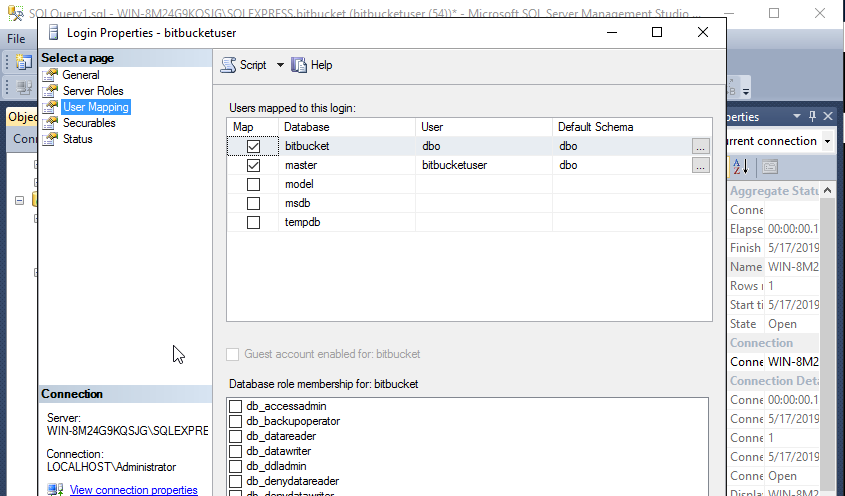Viewport: 845px width, 496px height.
Task: Open the General page
Action: (x=81, y=75)
